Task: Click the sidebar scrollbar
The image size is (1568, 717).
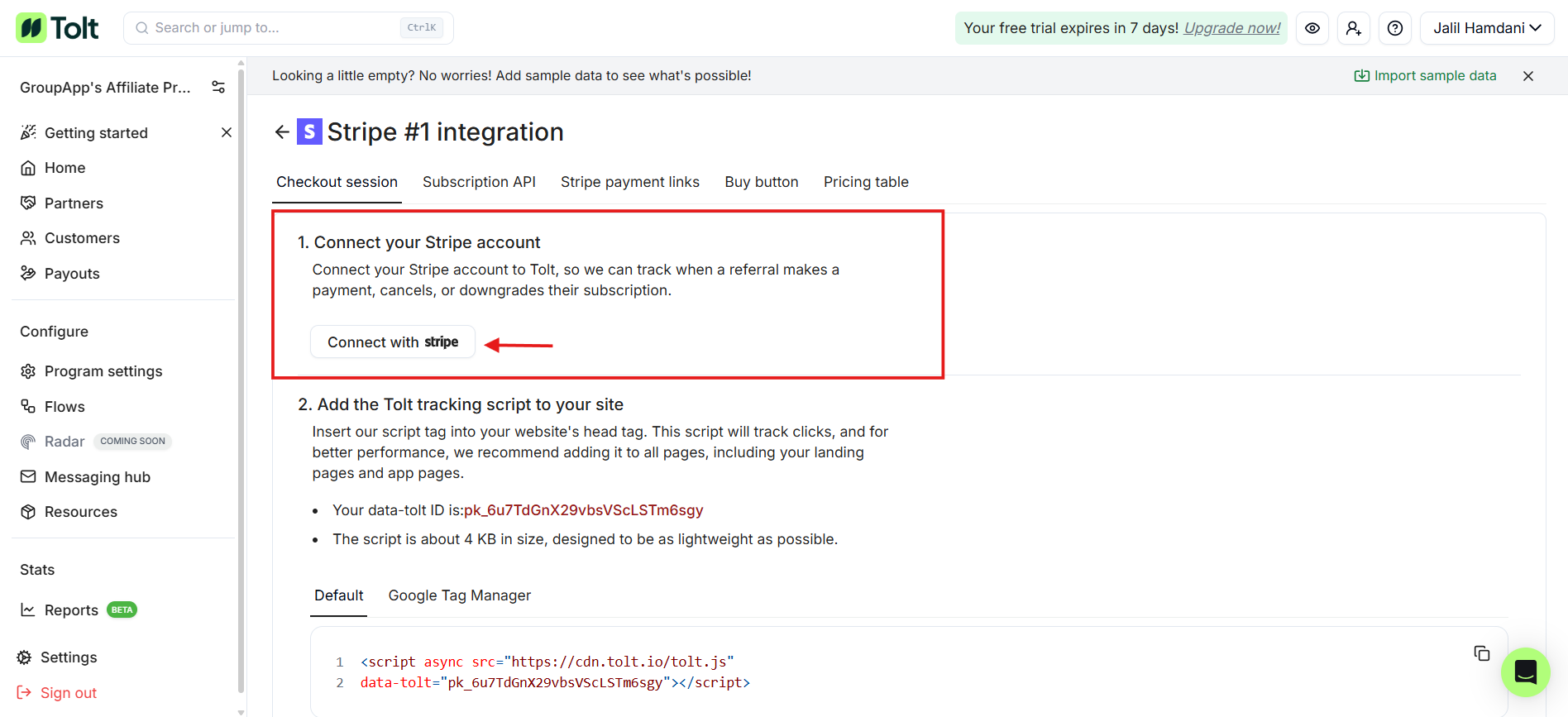Action: click(241, 380)
